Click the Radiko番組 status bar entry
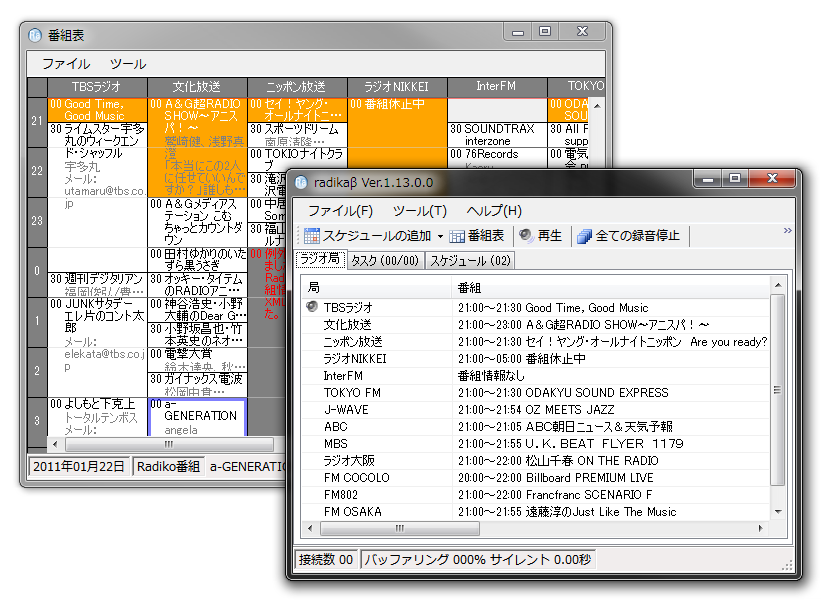 pyautogui.click(x=168, y=467)
